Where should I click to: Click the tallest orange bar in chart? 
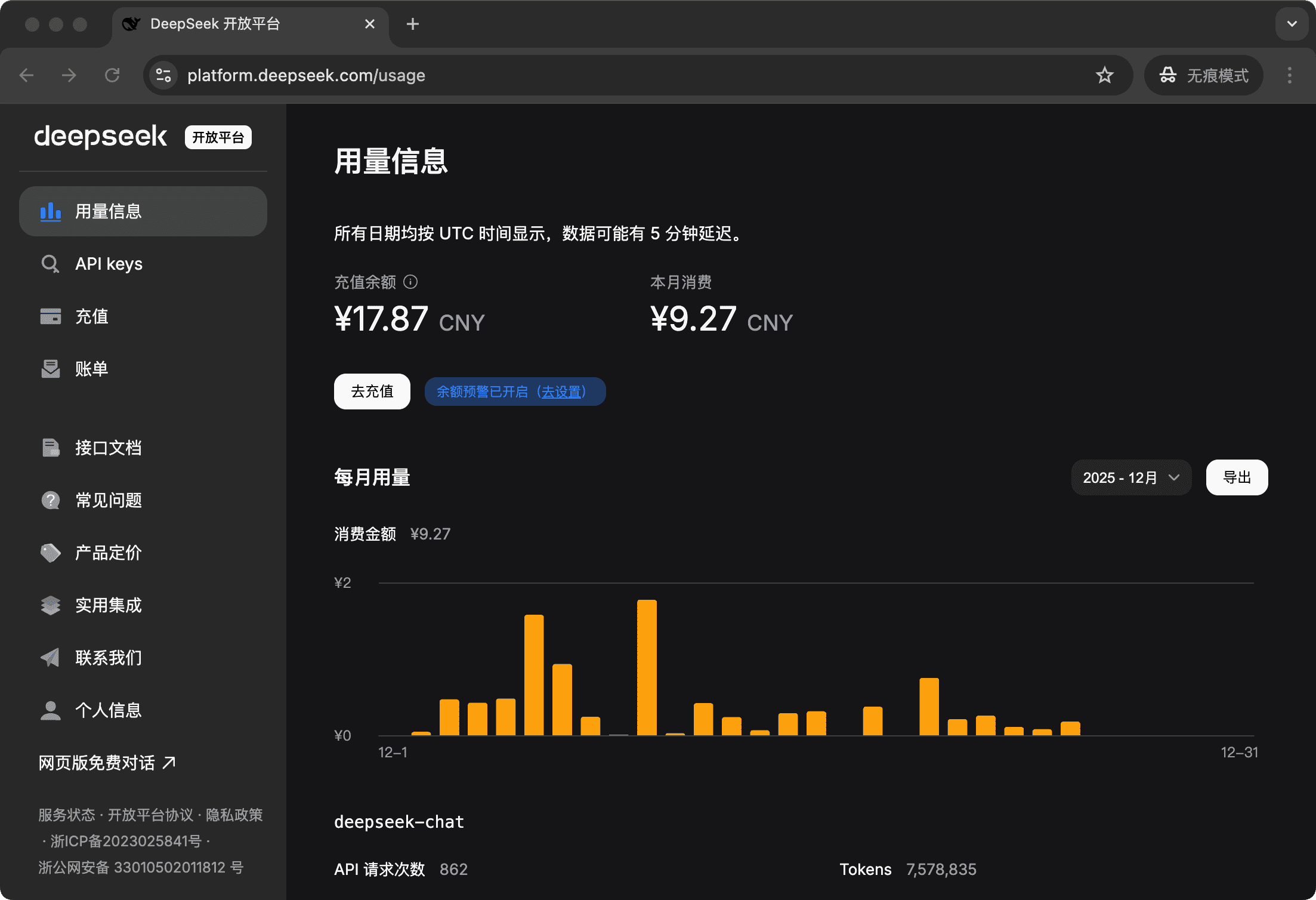click(x=647, y=667)
